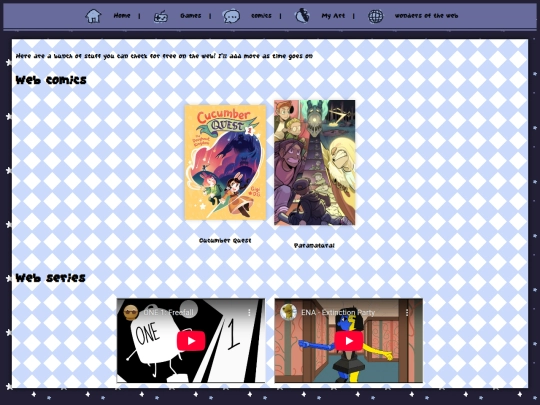Open more options on ENA video
The width and height of the screenshot is (540, 405).
click(x=407, y=312)
